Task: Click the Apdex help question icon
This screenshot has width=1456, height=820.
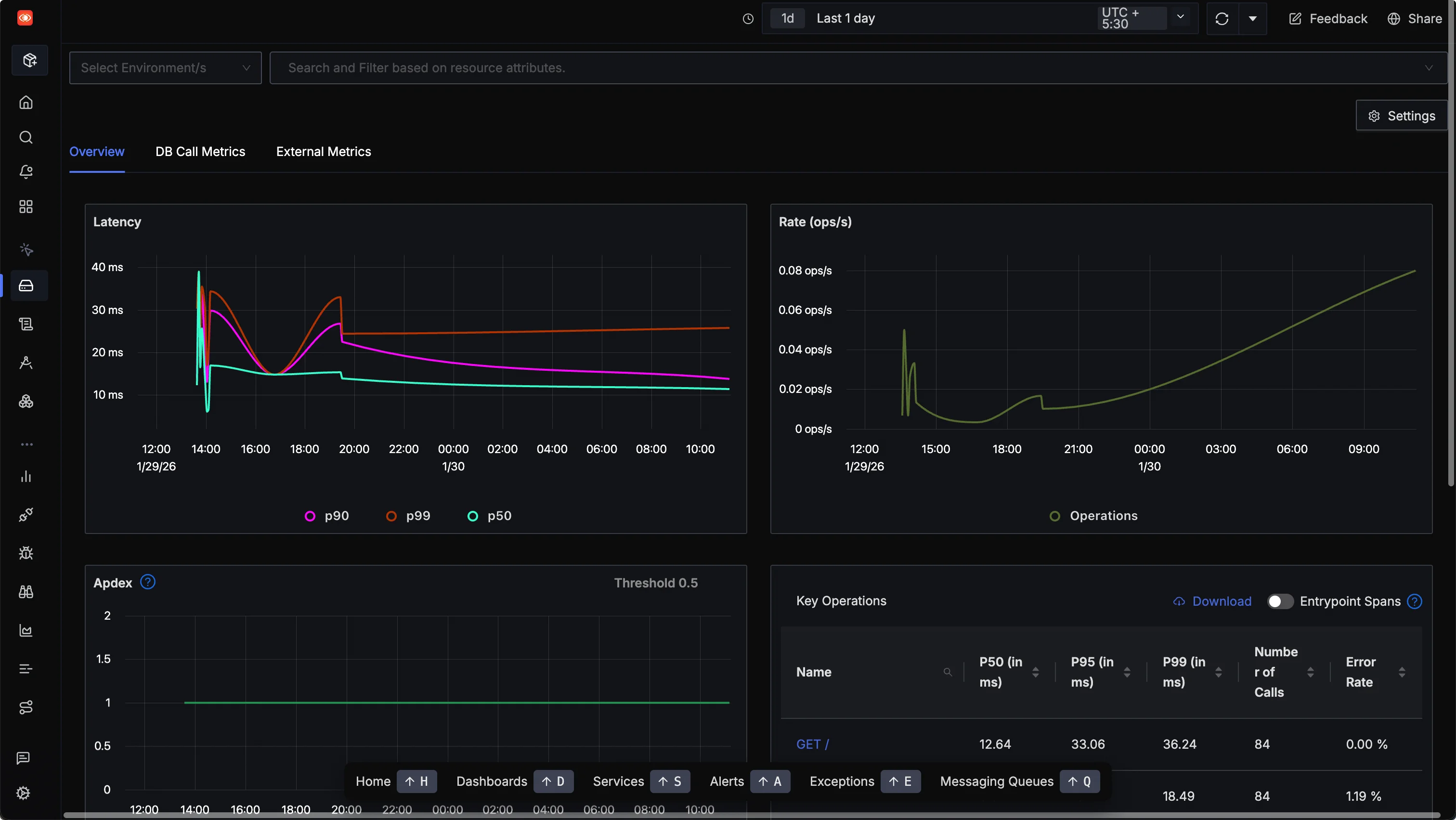Action: [147, 582]
